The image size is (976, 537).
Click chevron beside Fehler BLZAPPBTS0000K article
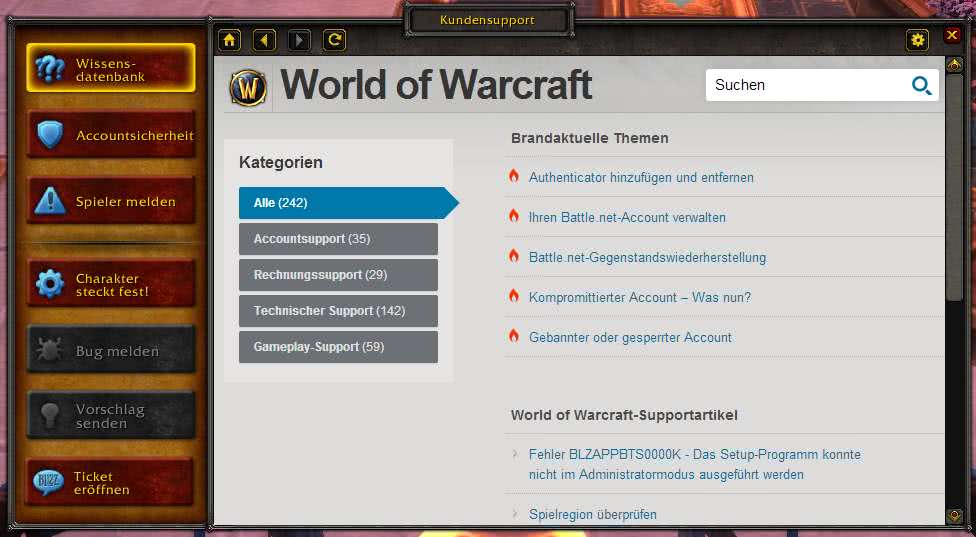[x=515, y=454]
